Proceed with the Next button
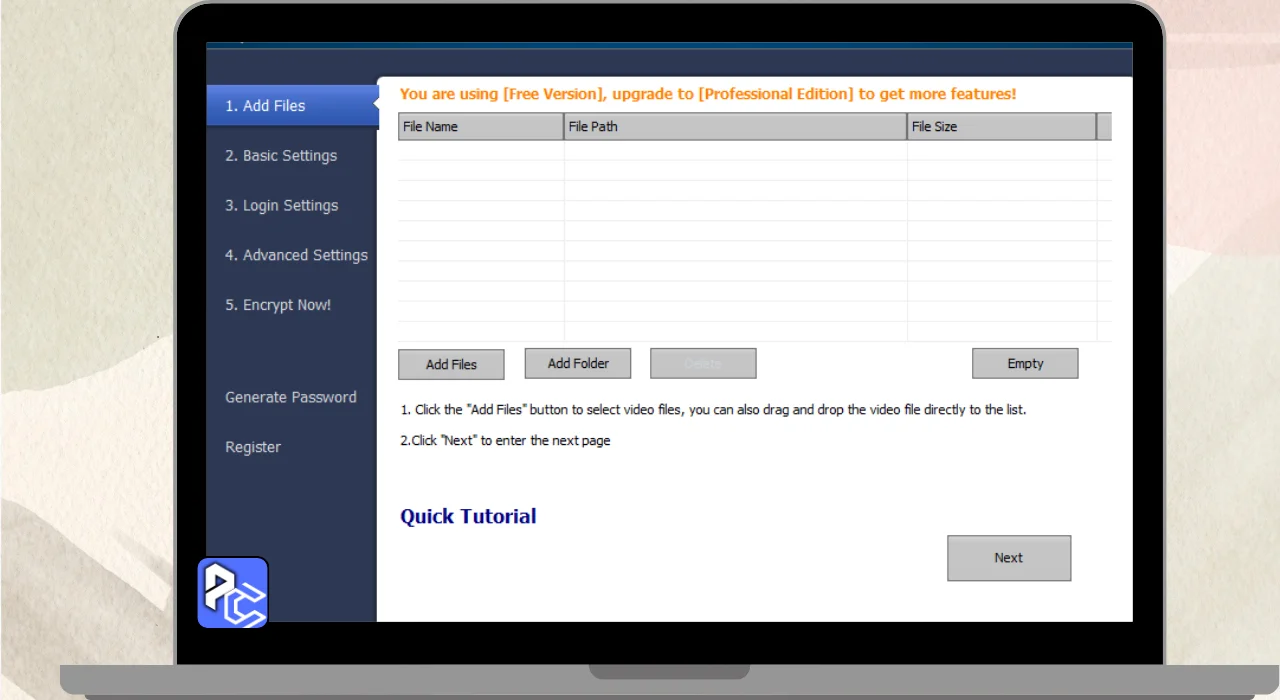 (1009, 558)
